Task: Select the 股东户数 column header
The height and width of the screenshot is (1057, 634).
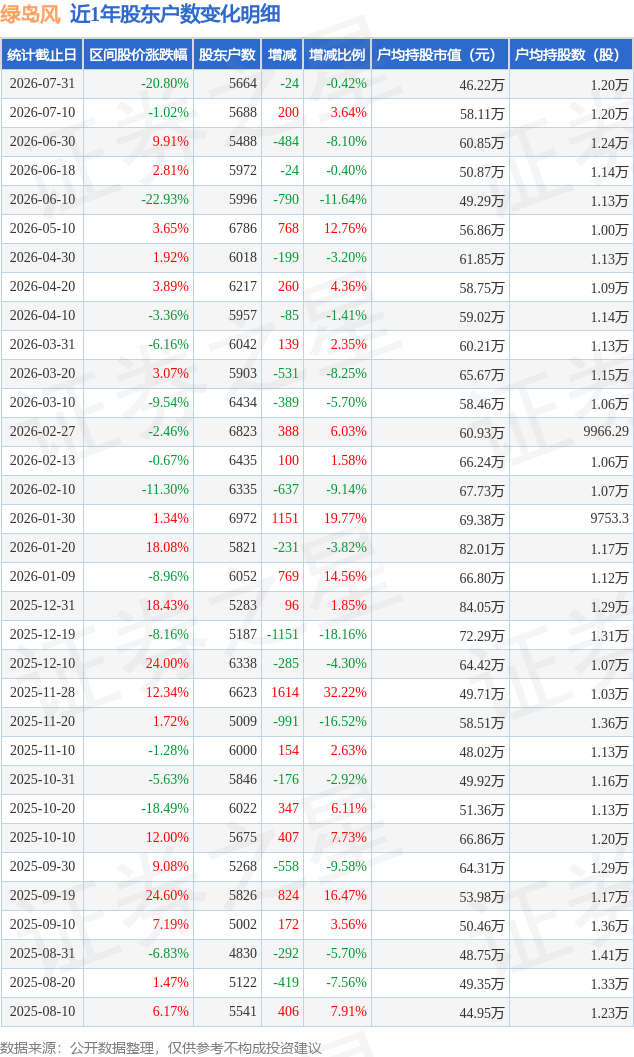Action: (227, 55)
